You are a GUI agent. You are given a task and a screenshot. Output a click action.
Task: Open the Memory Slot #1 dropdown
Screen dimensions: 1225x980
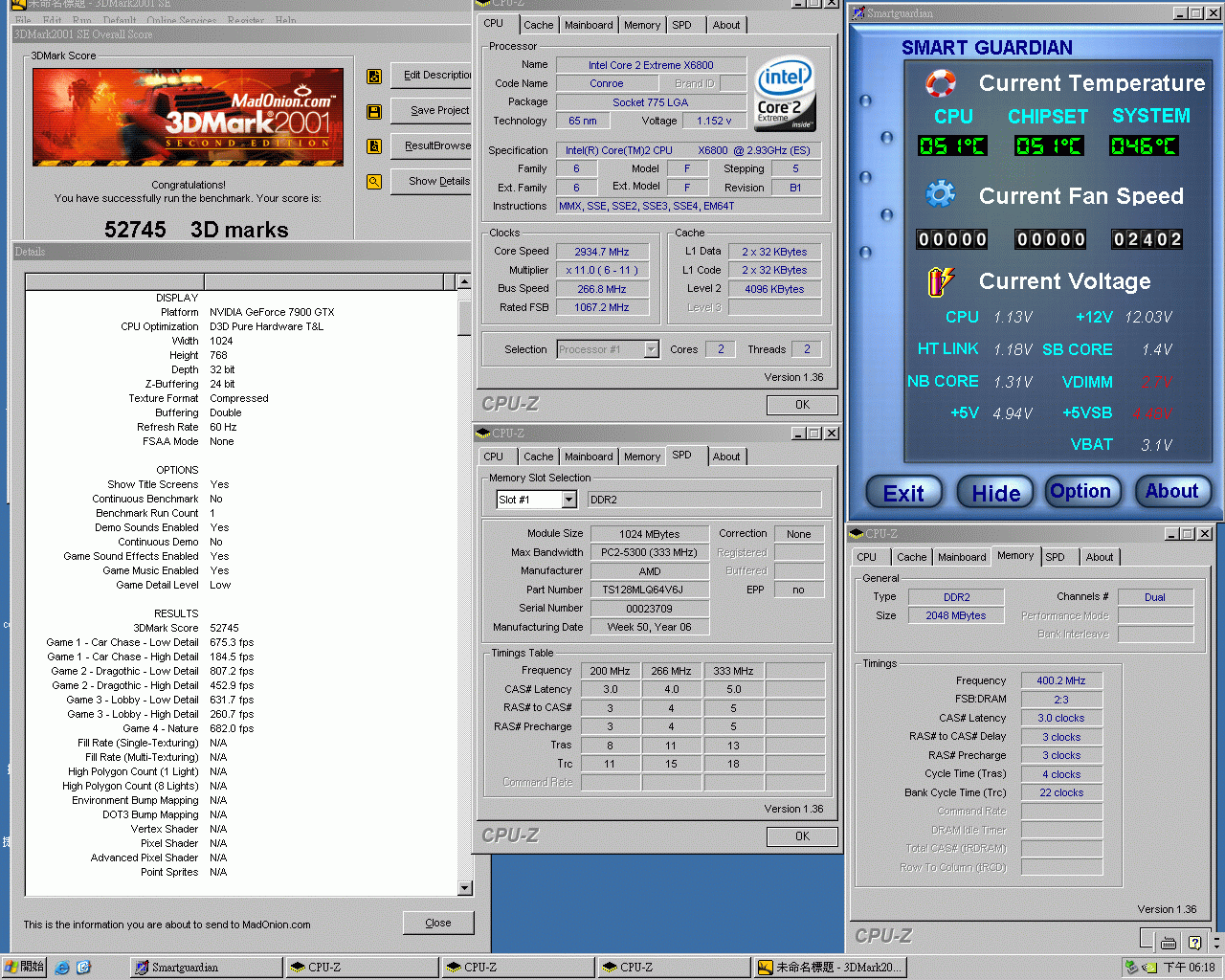pyautogui.click(x=568, y=500)
